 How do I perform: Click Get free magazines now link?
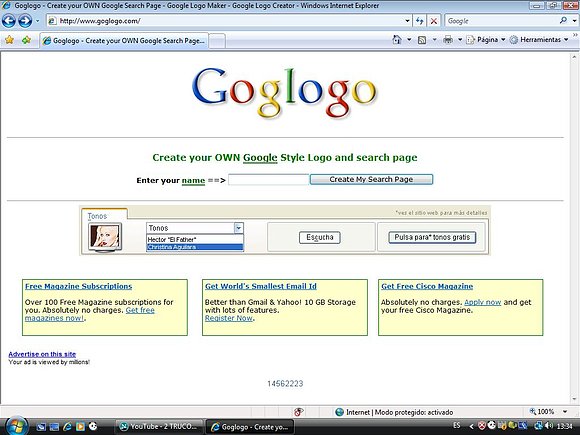(140, 310)
